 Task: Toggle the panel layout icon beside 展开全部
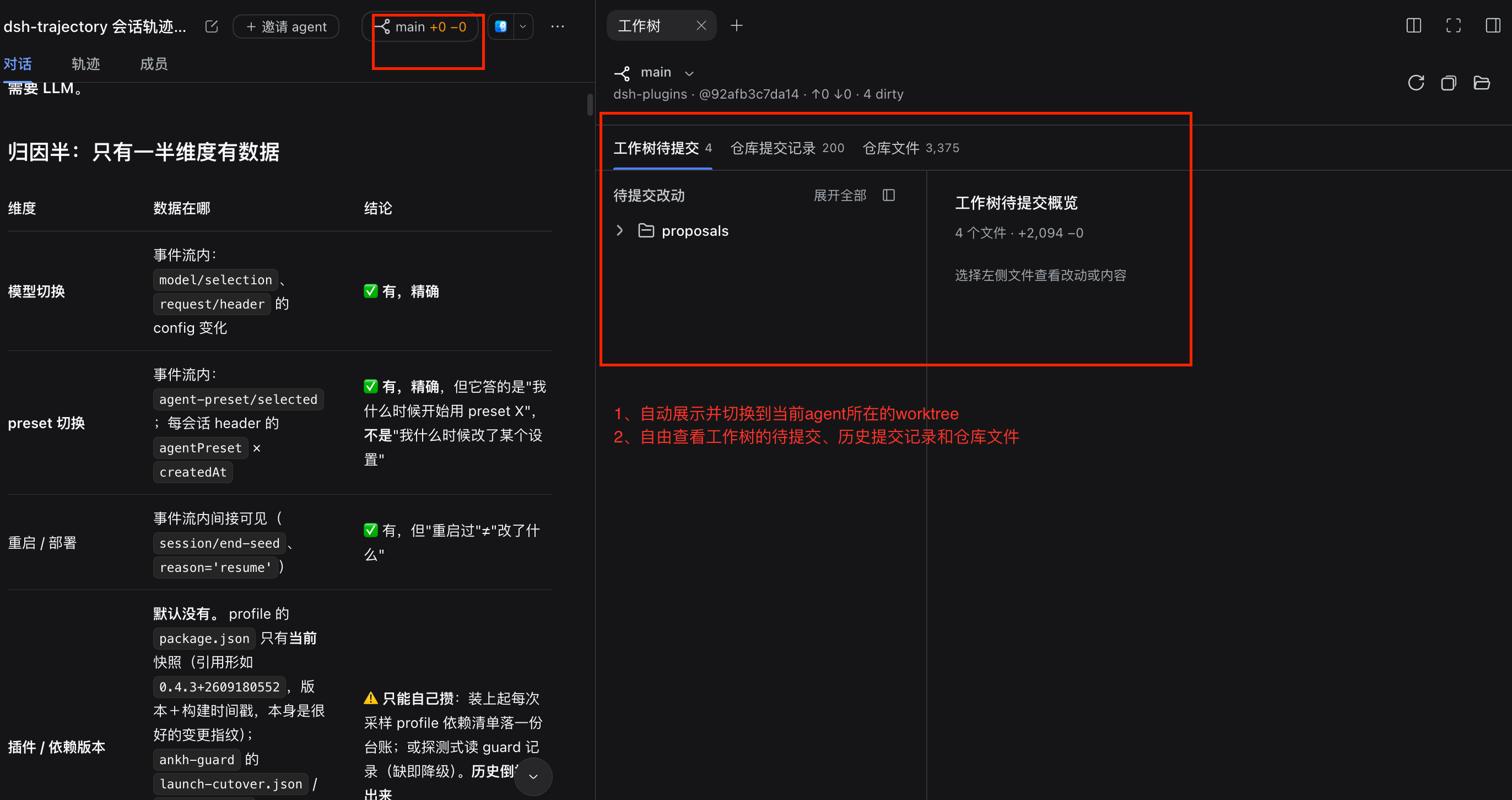point(889,196)
